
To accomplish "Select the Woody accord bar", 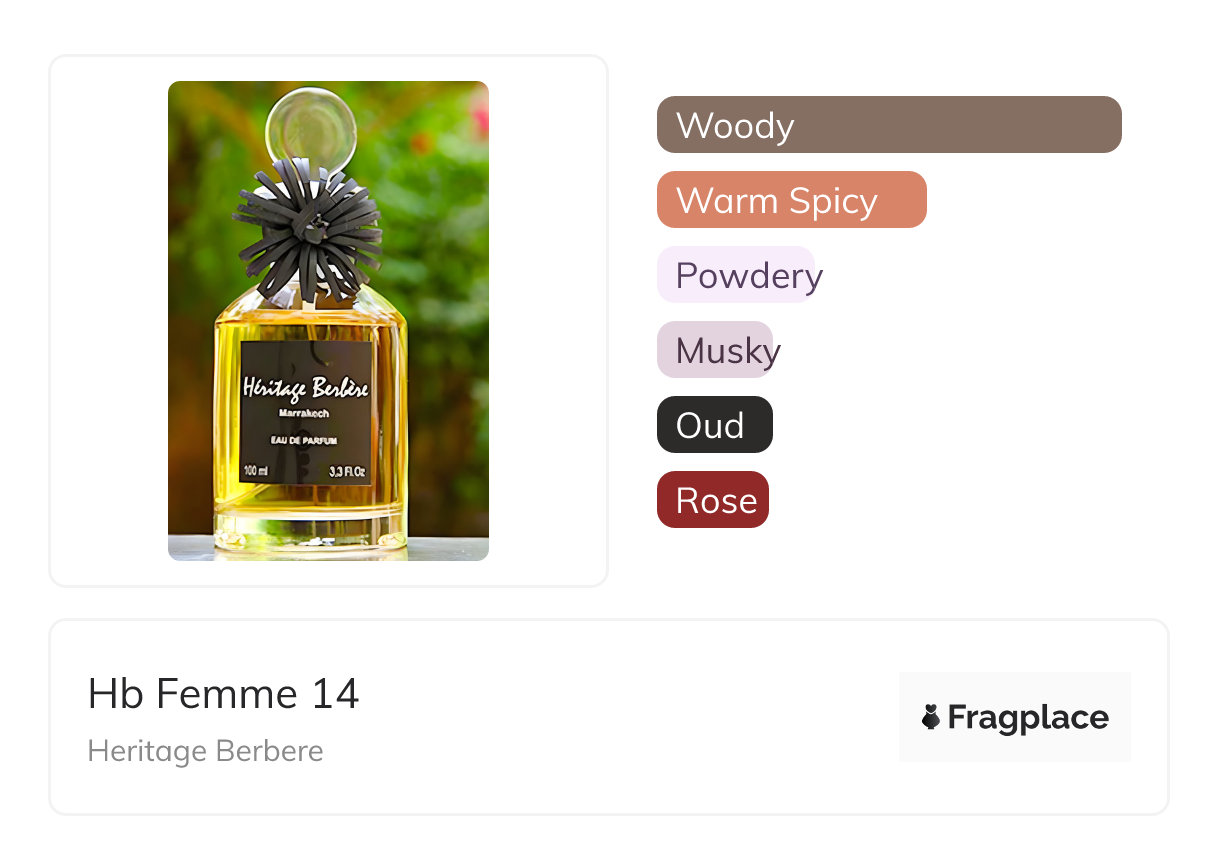I will [889, 125].
